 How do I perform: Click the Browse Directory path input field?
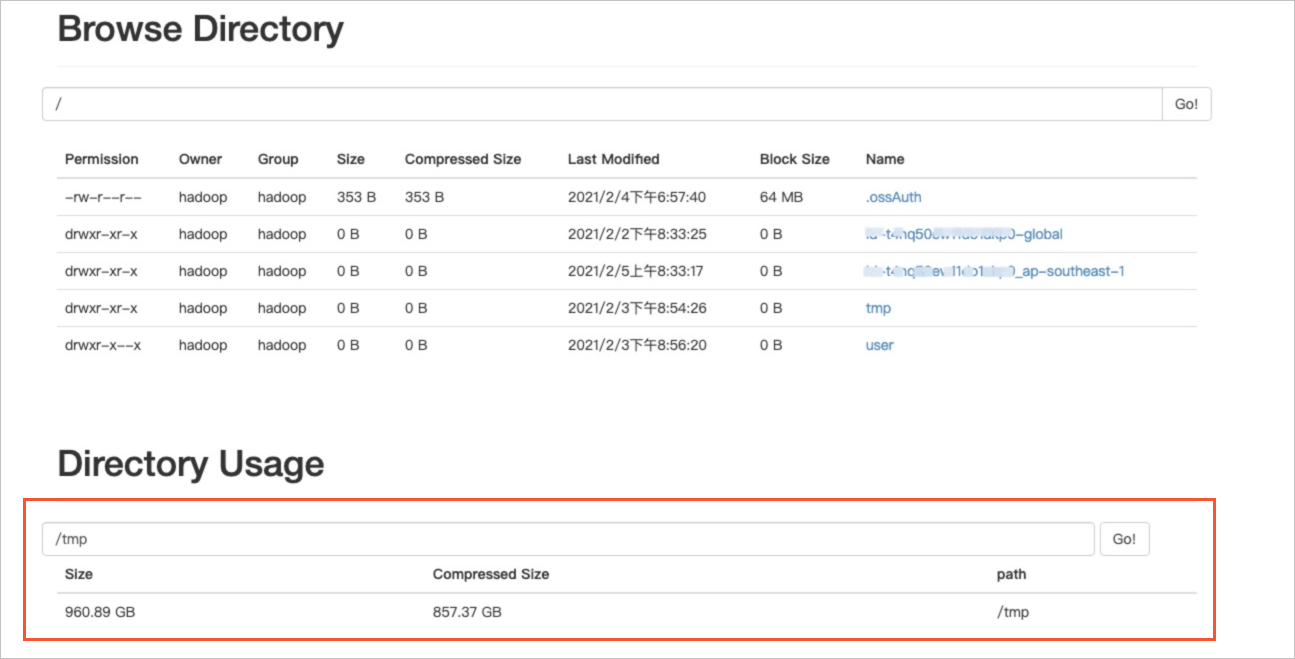point(601,104)
